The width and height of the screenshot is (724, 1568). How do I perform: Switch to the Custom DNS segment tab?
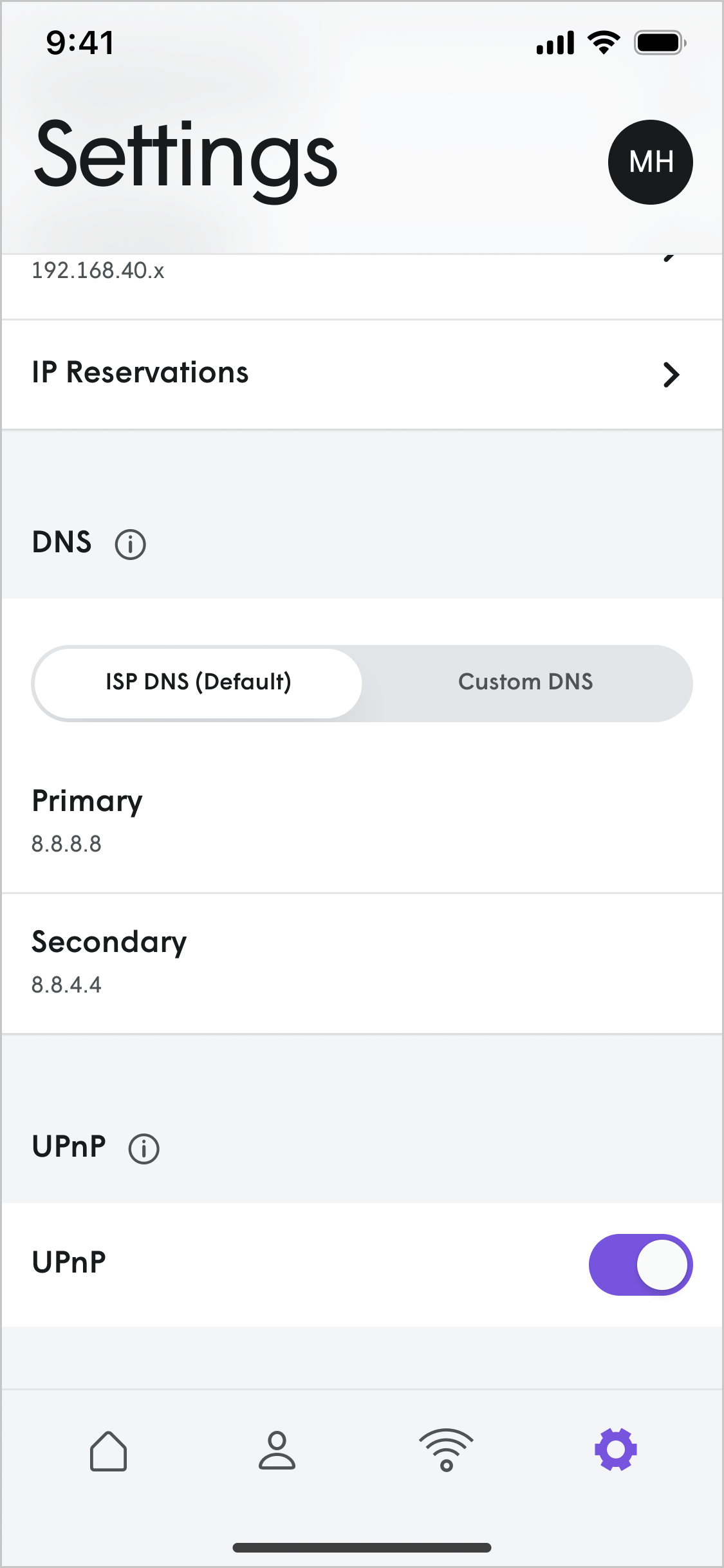click(x=526, y=683)
